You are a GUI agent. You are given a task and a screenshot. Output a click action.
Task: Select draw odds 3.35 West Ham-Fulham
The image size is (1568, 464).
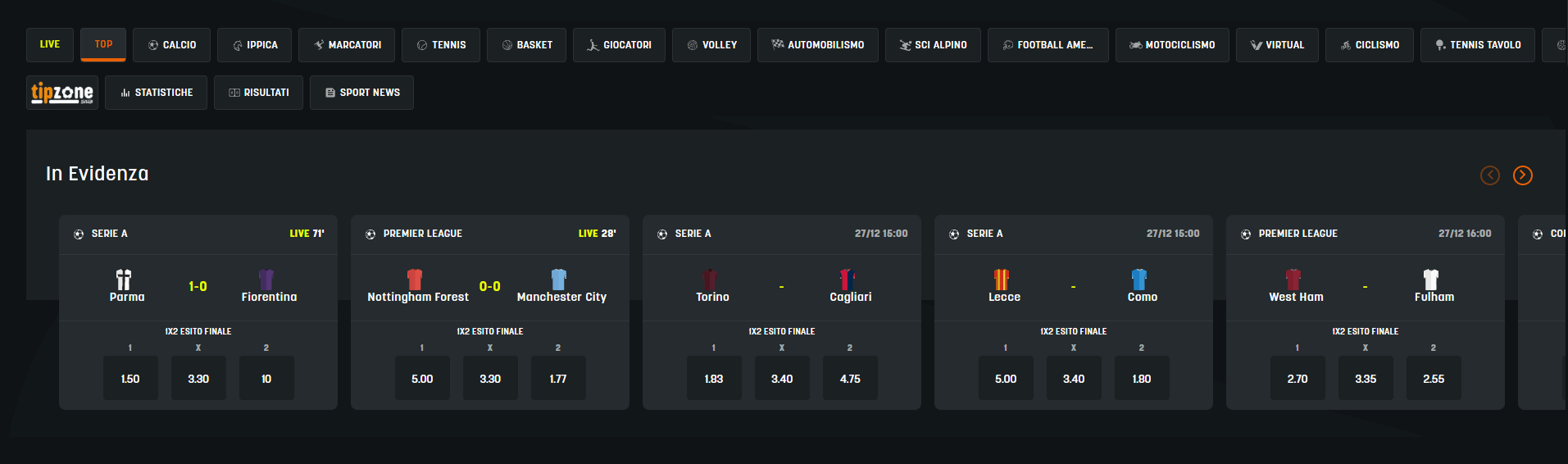point(1366,378)
